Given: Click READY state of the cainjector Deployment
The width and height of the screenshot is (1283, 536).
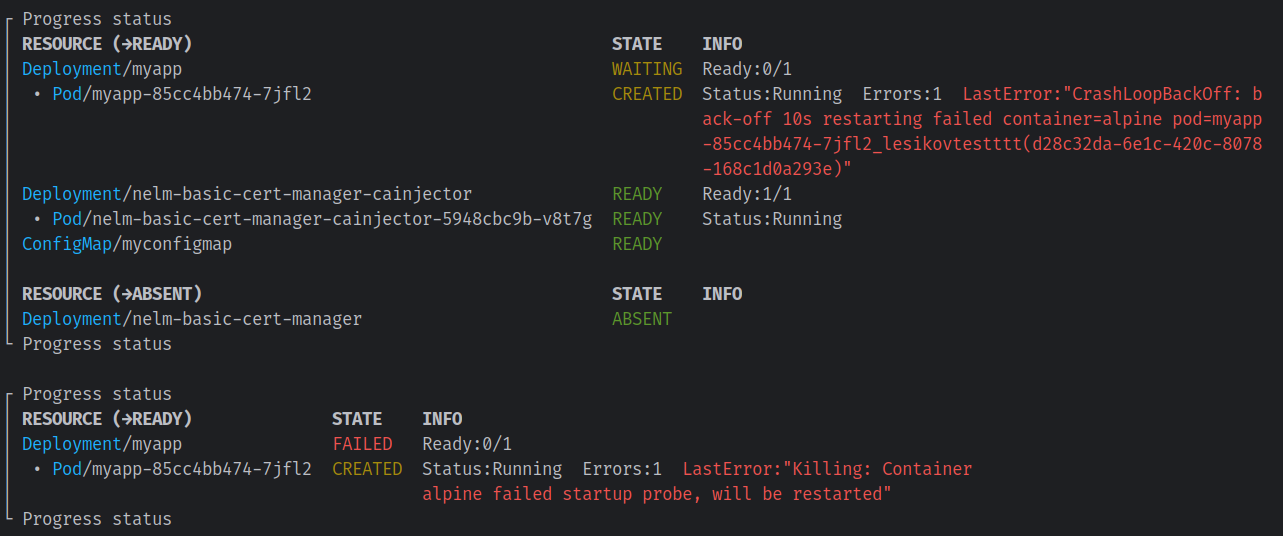Looking at the screenshot, I should tap(637, 194).
